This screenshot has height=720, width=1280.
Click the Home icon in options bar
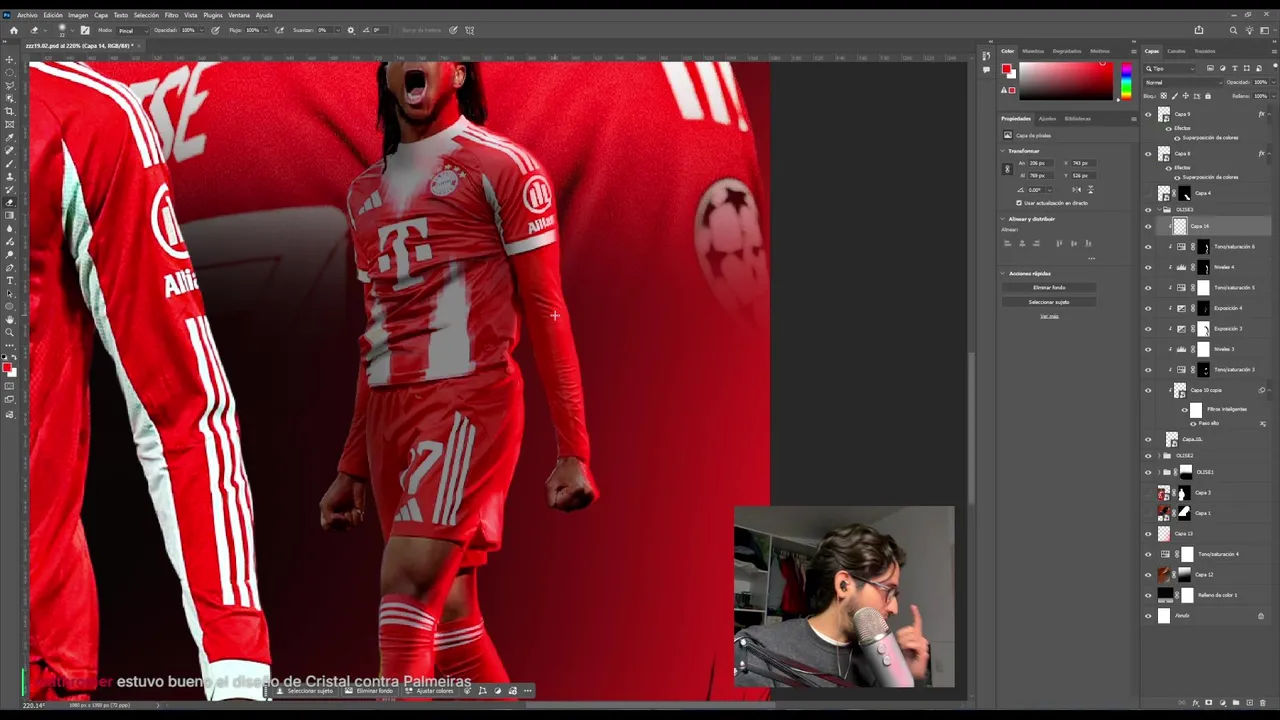(x=13, y=30)
